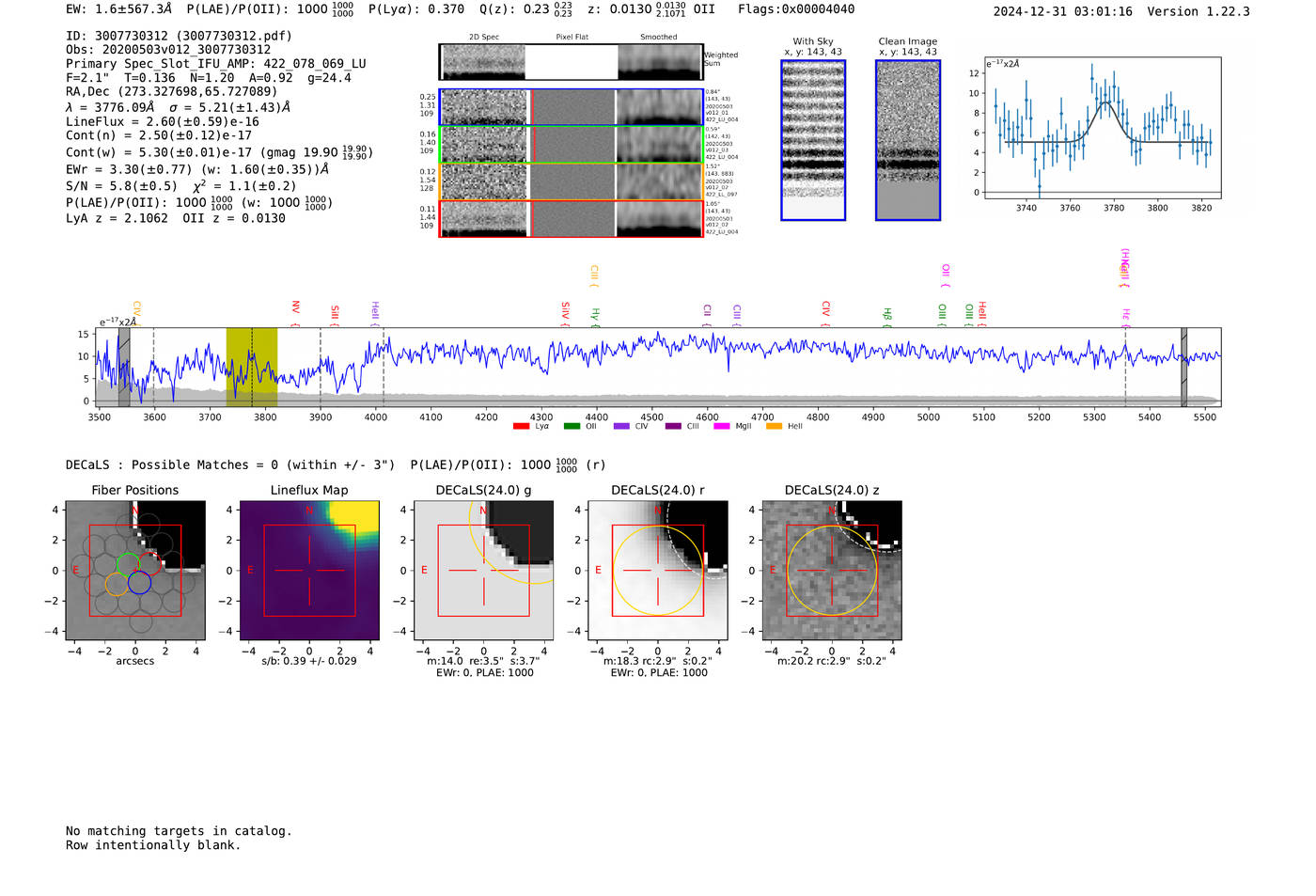Click the s/b: 0.39 +/- 0.029 caption
The height and width of the screenshot is (896, 1316).
(x=309, y=661)
